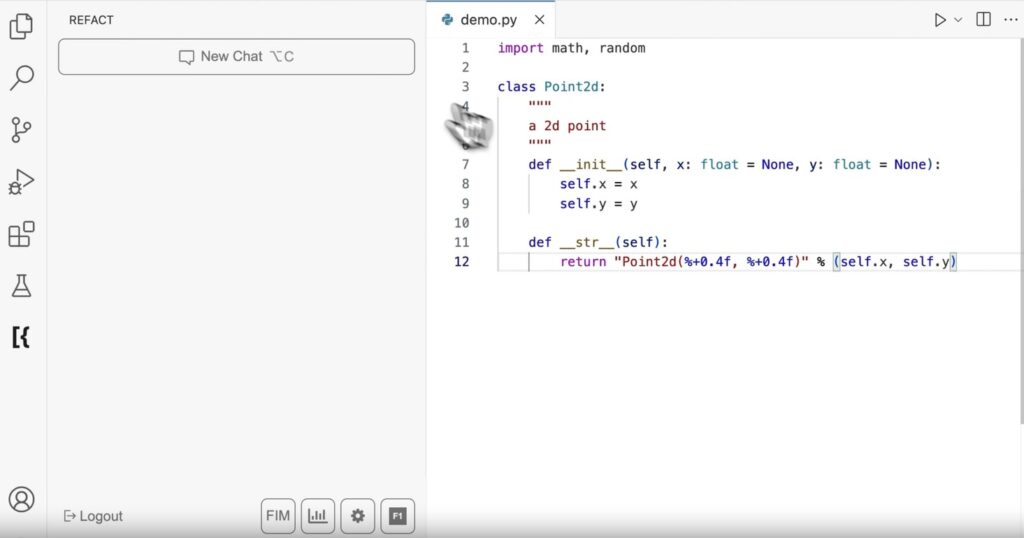The height and width of the screenshot is (538, 1024).
Task: Open the Refact statistics chart button
Action: click(x=318, y=516)
